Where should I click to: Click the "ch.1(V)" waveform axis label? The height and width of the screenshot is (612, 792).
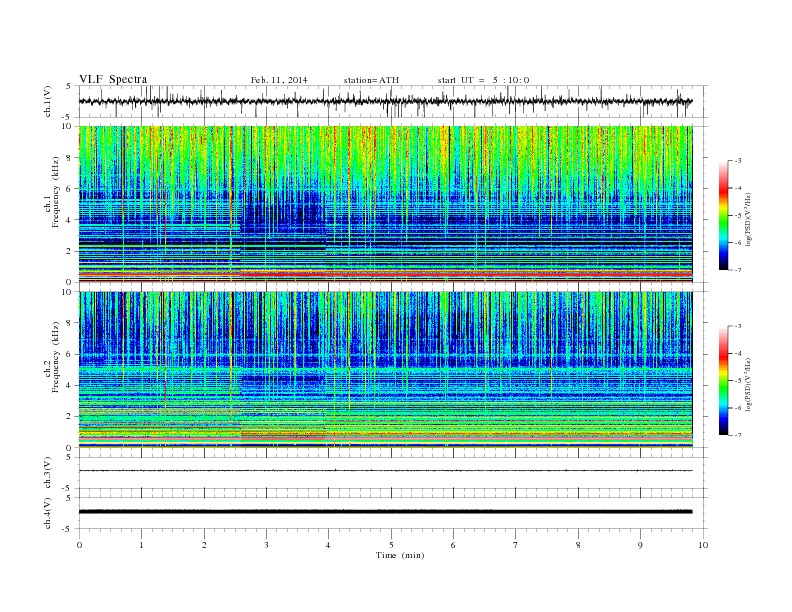pos(48,101)
